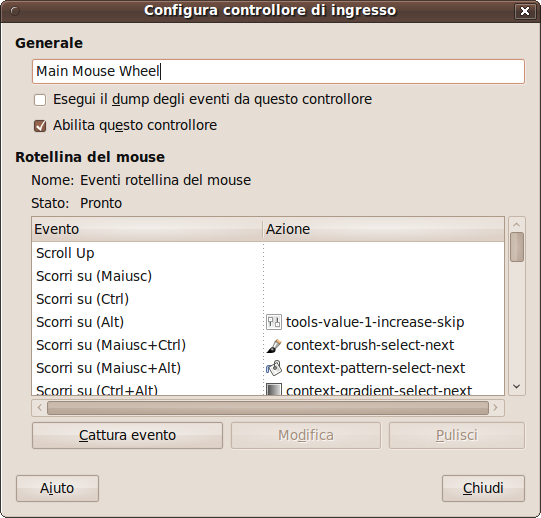Select the 'Scroll Up' event row
Screen dimensions: 541x518
pyautogui.click(x=268, y=253)
